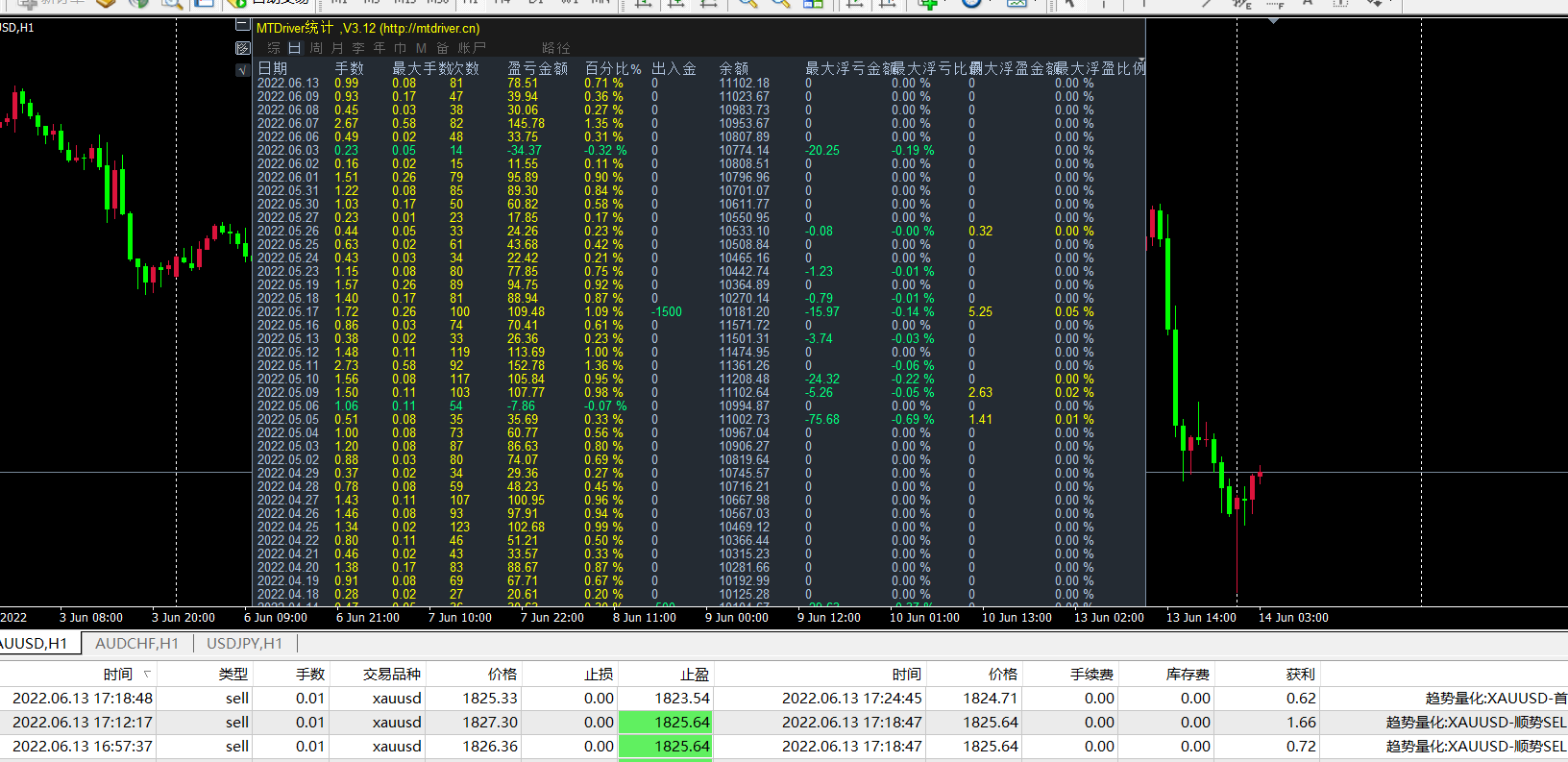This screenshot has height=762, width=1568.
Task: Click the 1823.54 take-profit value
Action: pos(682,699)
